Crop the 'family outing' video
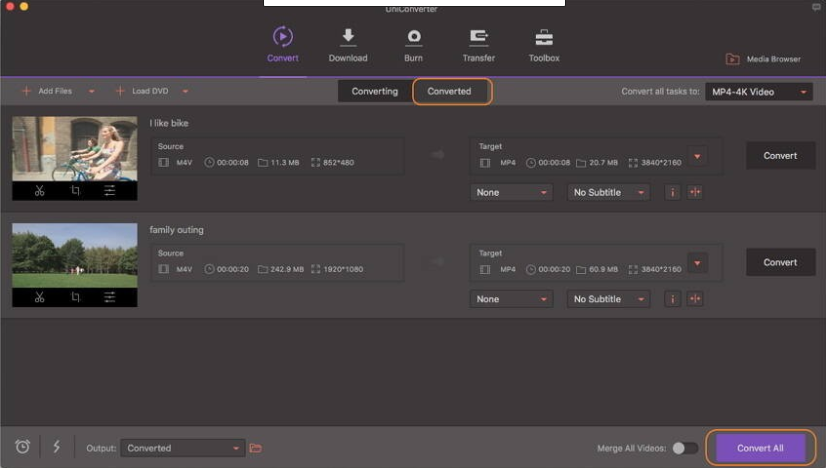826x468 pixels. [75, 297]
